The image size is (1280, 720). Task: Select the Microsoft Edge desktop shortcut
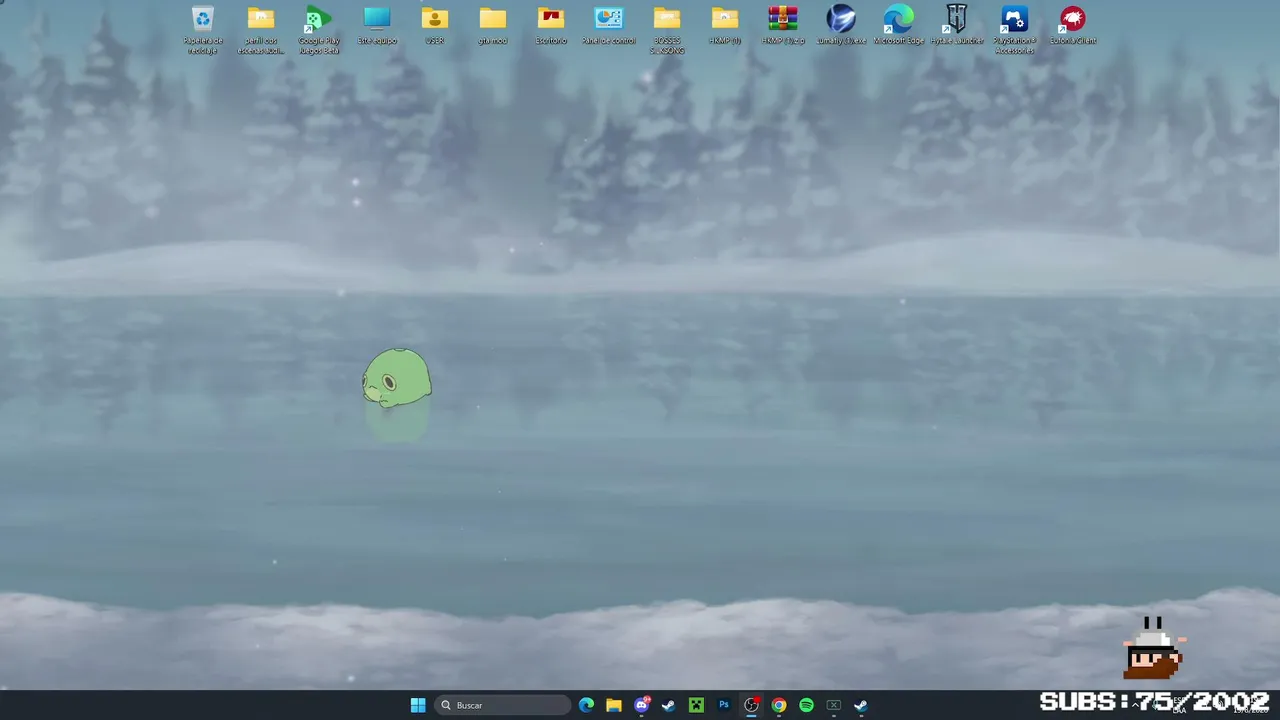coord(898,25)
